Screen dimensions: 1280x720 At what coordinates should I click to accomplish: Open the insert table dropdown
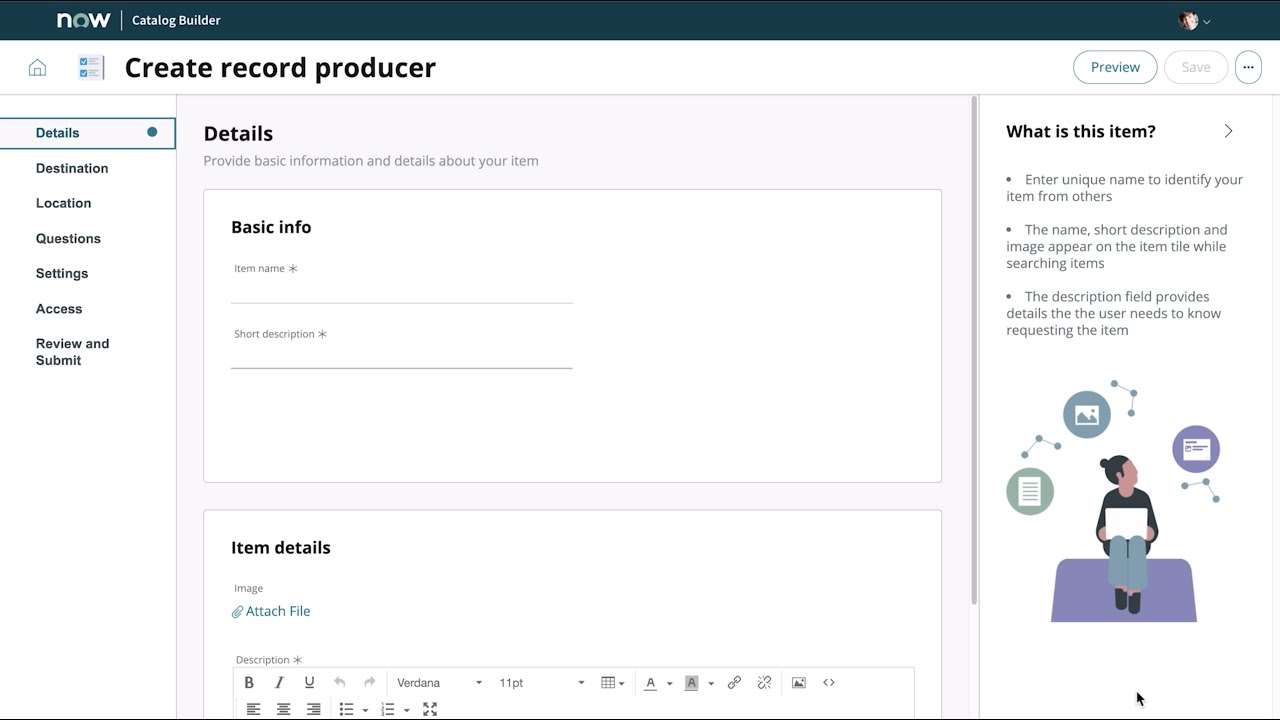click(612, 683)
